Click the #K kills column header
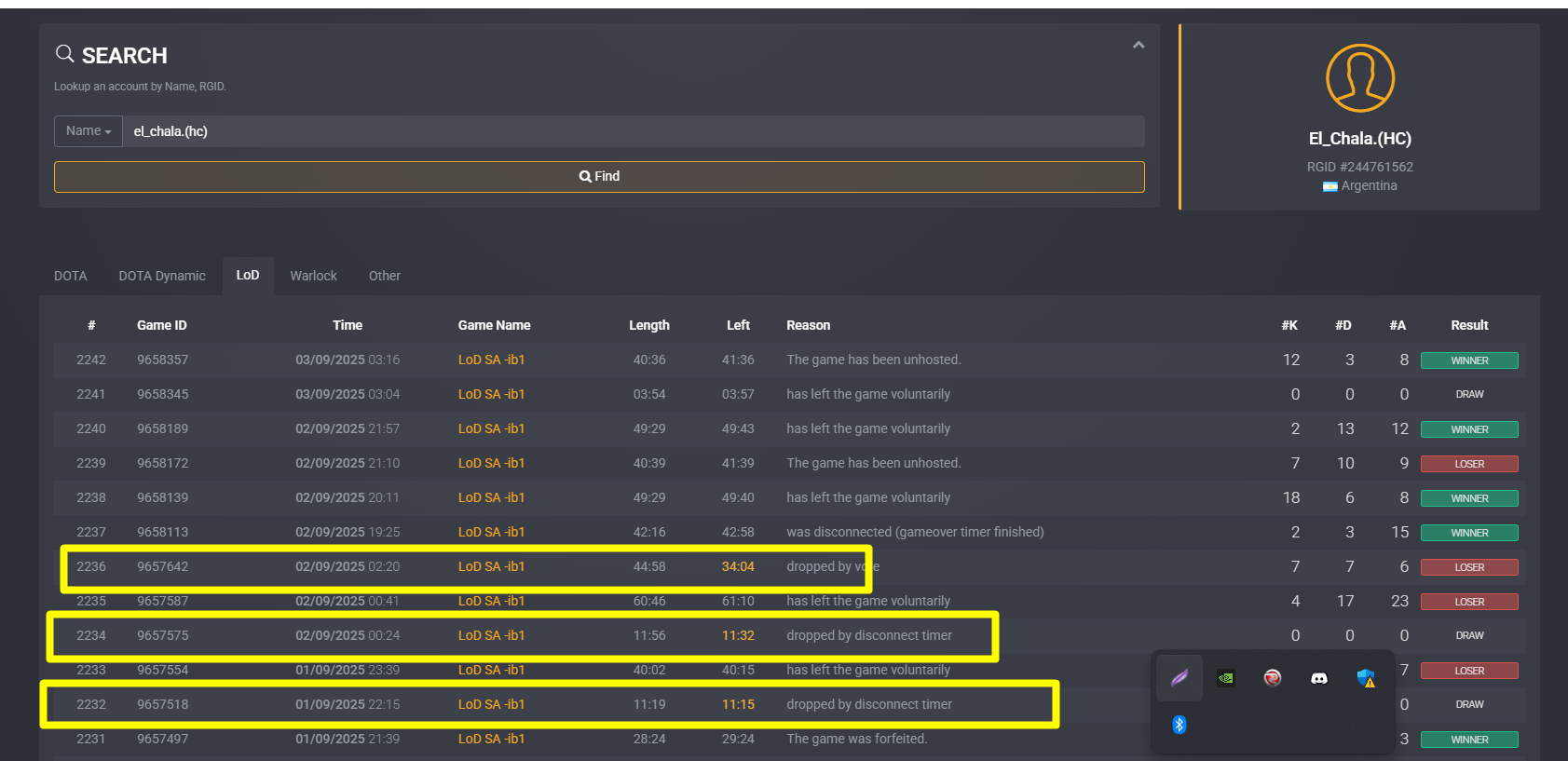Screen dimensions: 1568x761 click(x=1289, y=325)
